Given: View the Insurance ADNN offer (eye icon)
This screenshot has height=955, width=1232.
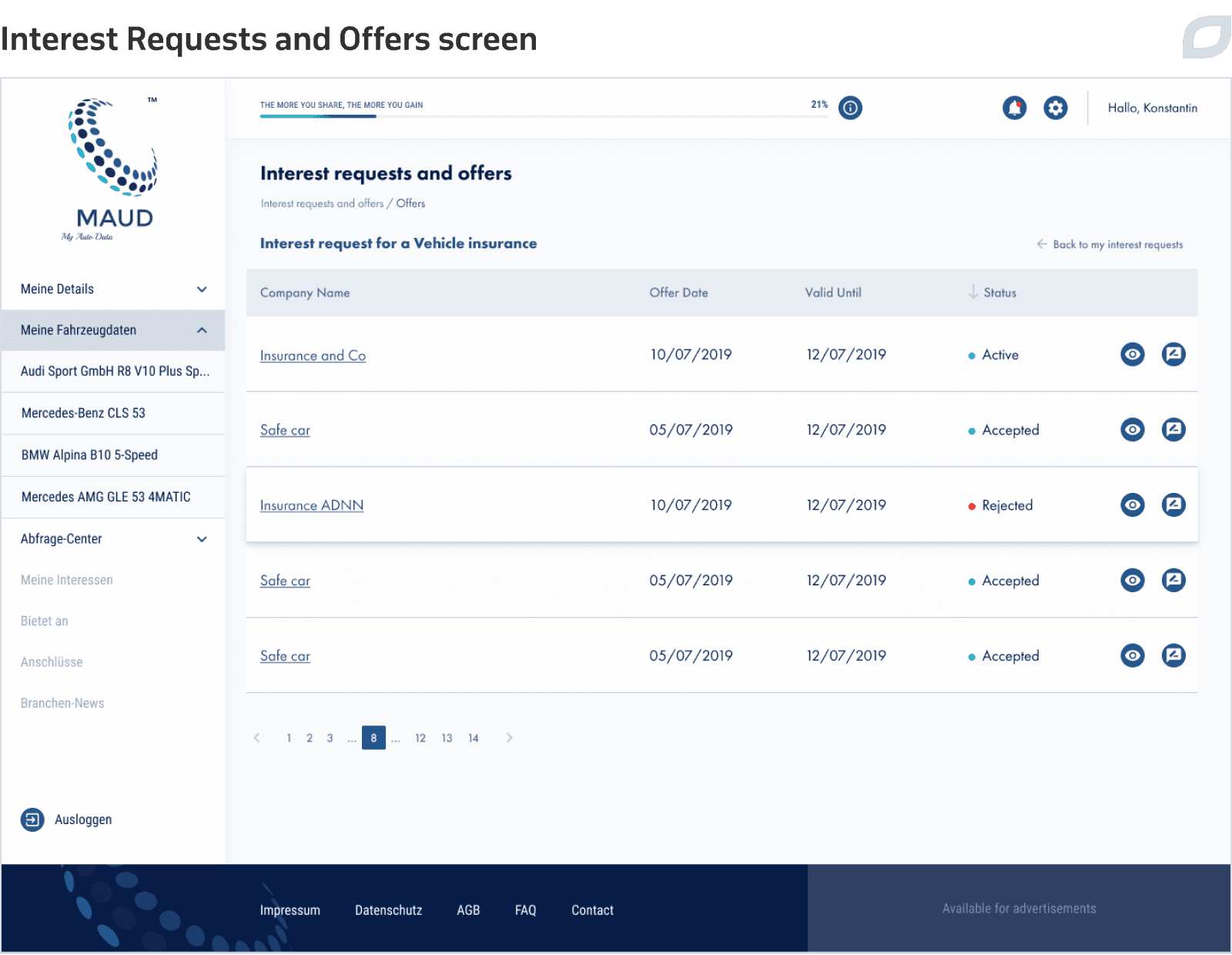Looking at the screenshot, I should coord(1132,505).
